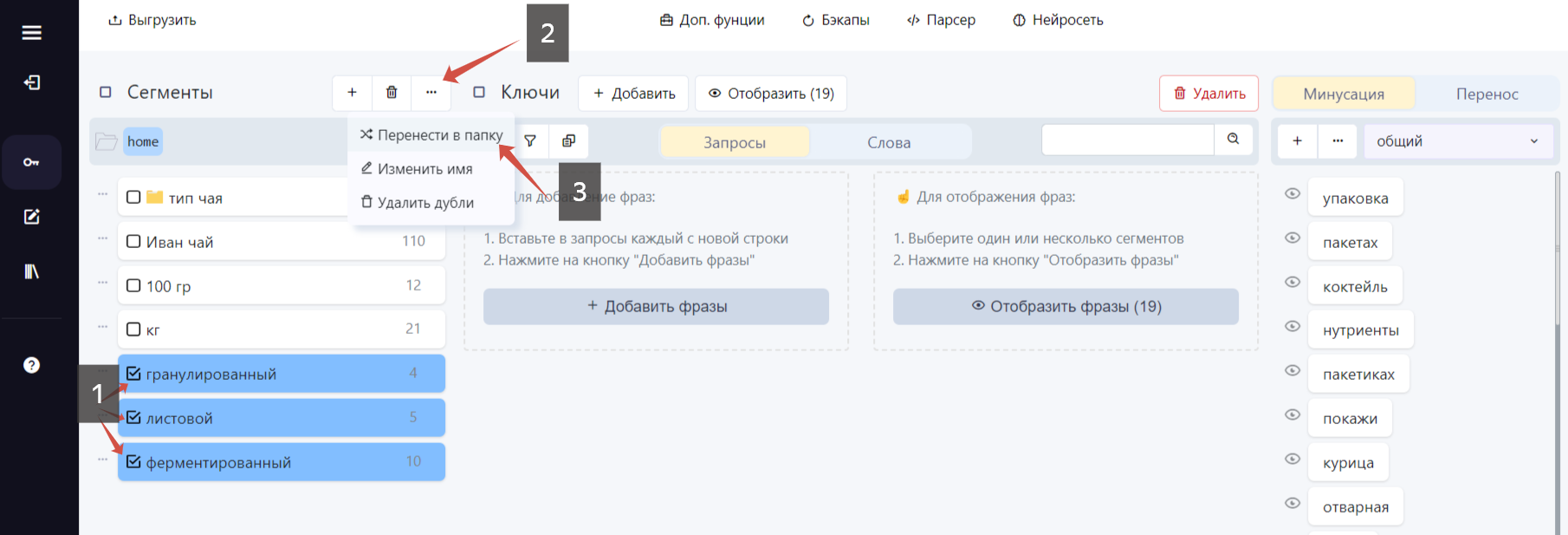1568x535 pixels.
Task: Click the red Удалить button
Action: coord(1209,94)
